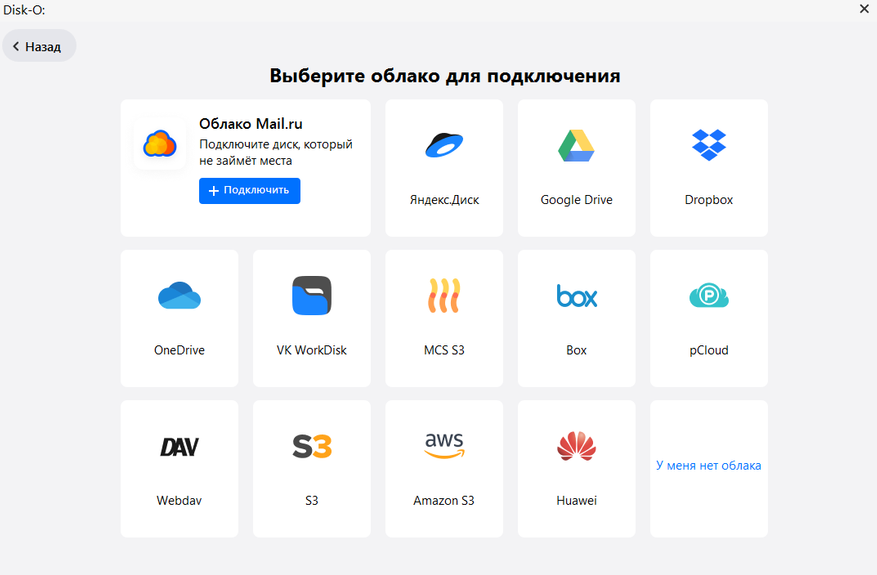
Task: Click the Подключить button
Action: click(x=249, y=191)
